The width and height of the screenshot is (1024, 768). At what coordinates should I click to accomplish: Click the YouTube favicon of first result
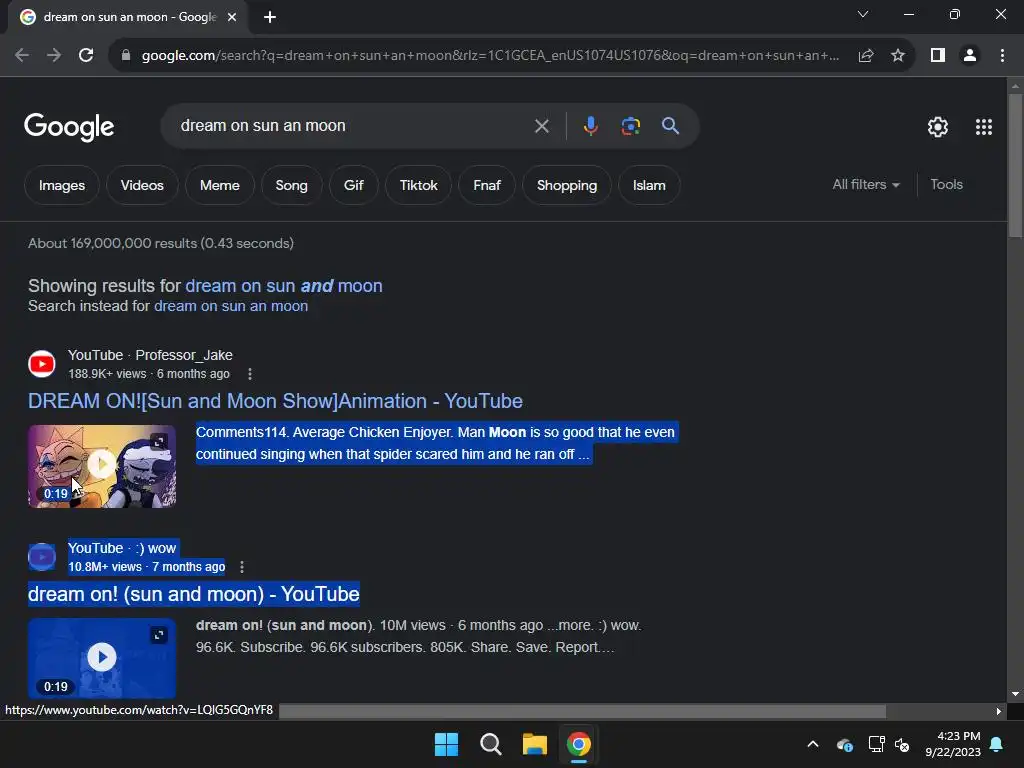pyautogui.click(x=42, y=364)
